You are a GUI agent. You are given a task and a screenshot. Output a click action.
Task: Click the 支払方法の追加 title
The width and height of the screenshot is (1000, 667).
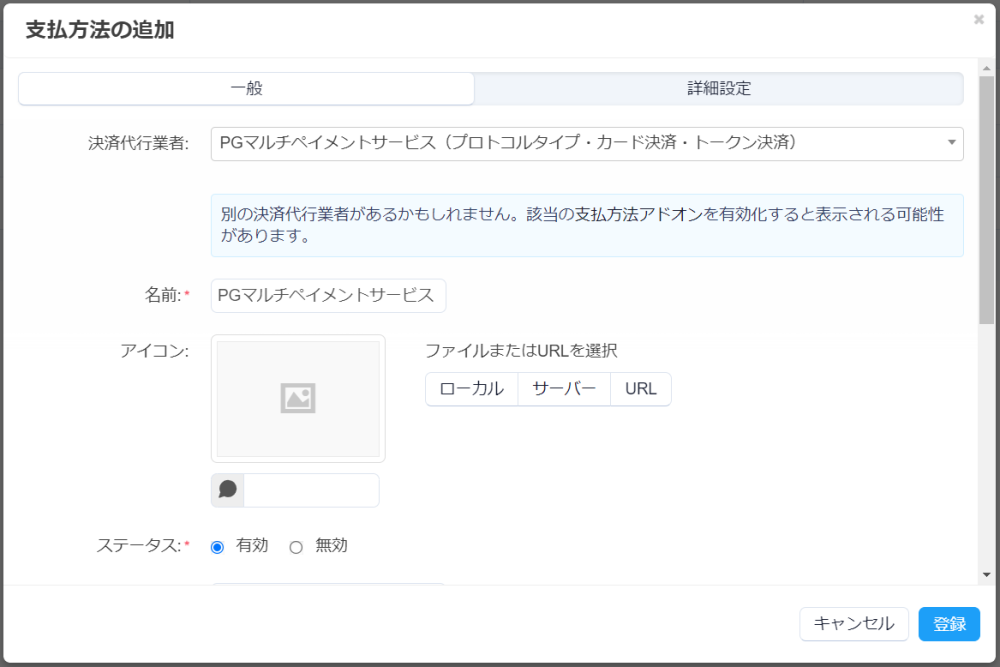pyautogui.click(x=100, y=30)
